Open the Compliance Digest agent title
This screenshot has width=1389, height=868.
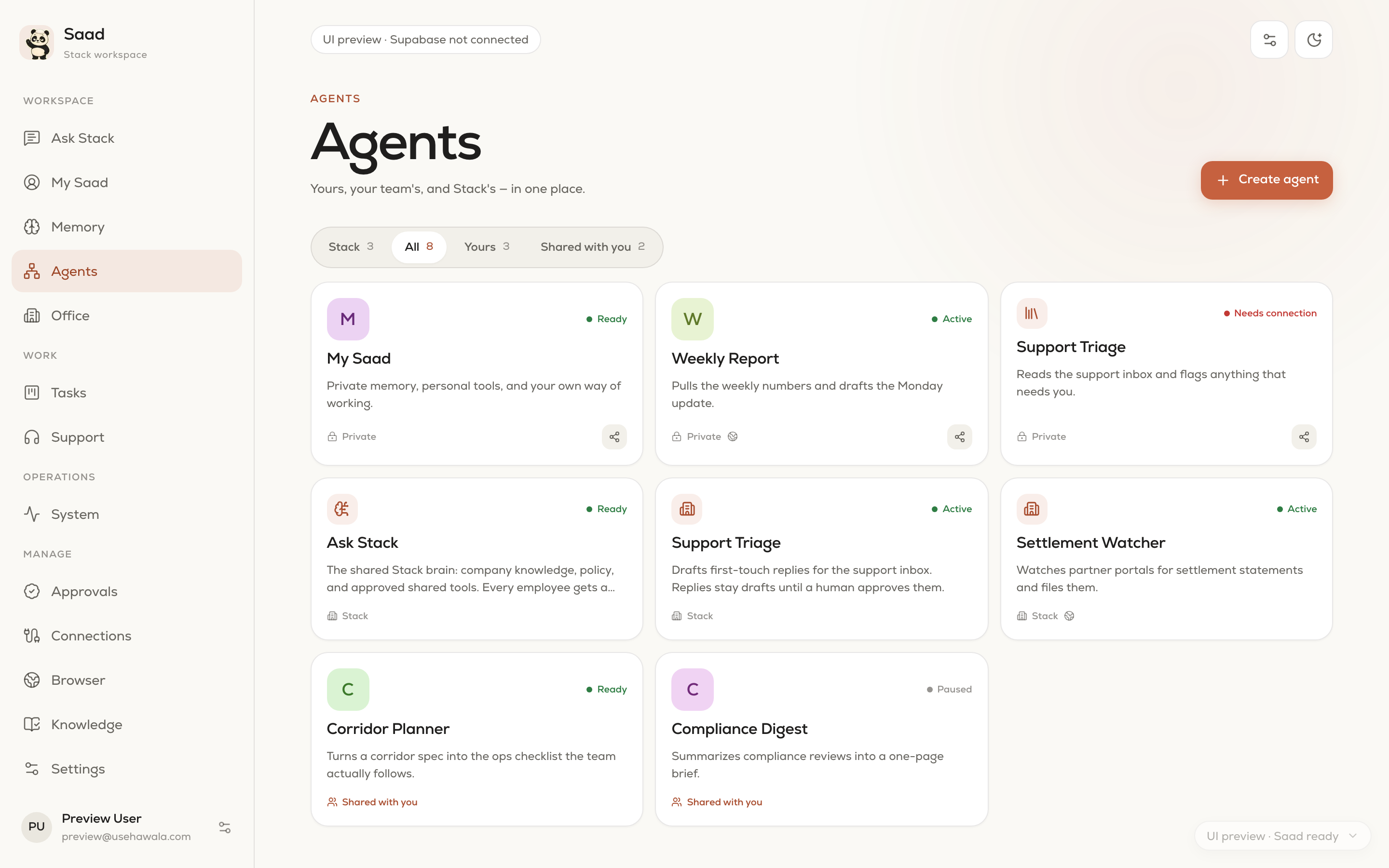coord(739,729)
